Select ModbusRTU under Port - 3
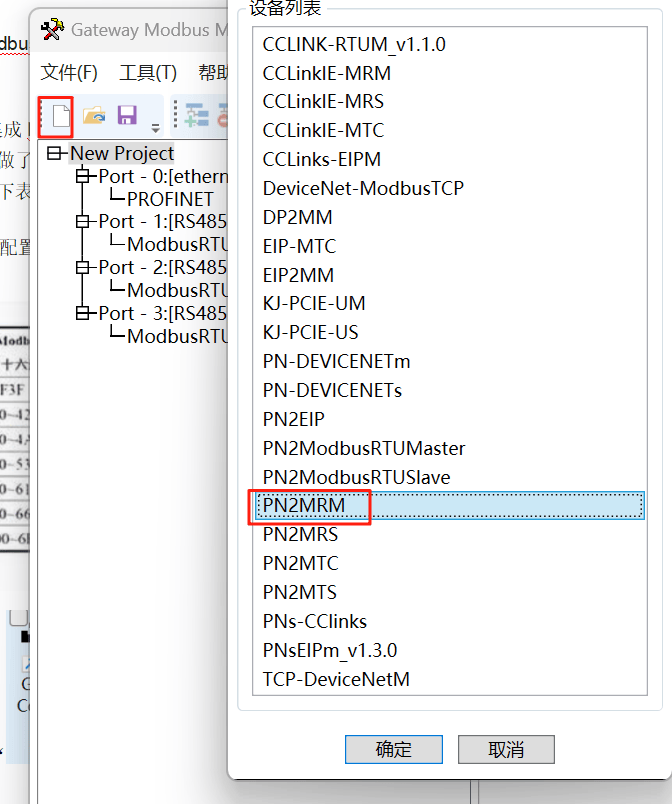This screenshot has height=804, width=672. click(x=177, y=336)
